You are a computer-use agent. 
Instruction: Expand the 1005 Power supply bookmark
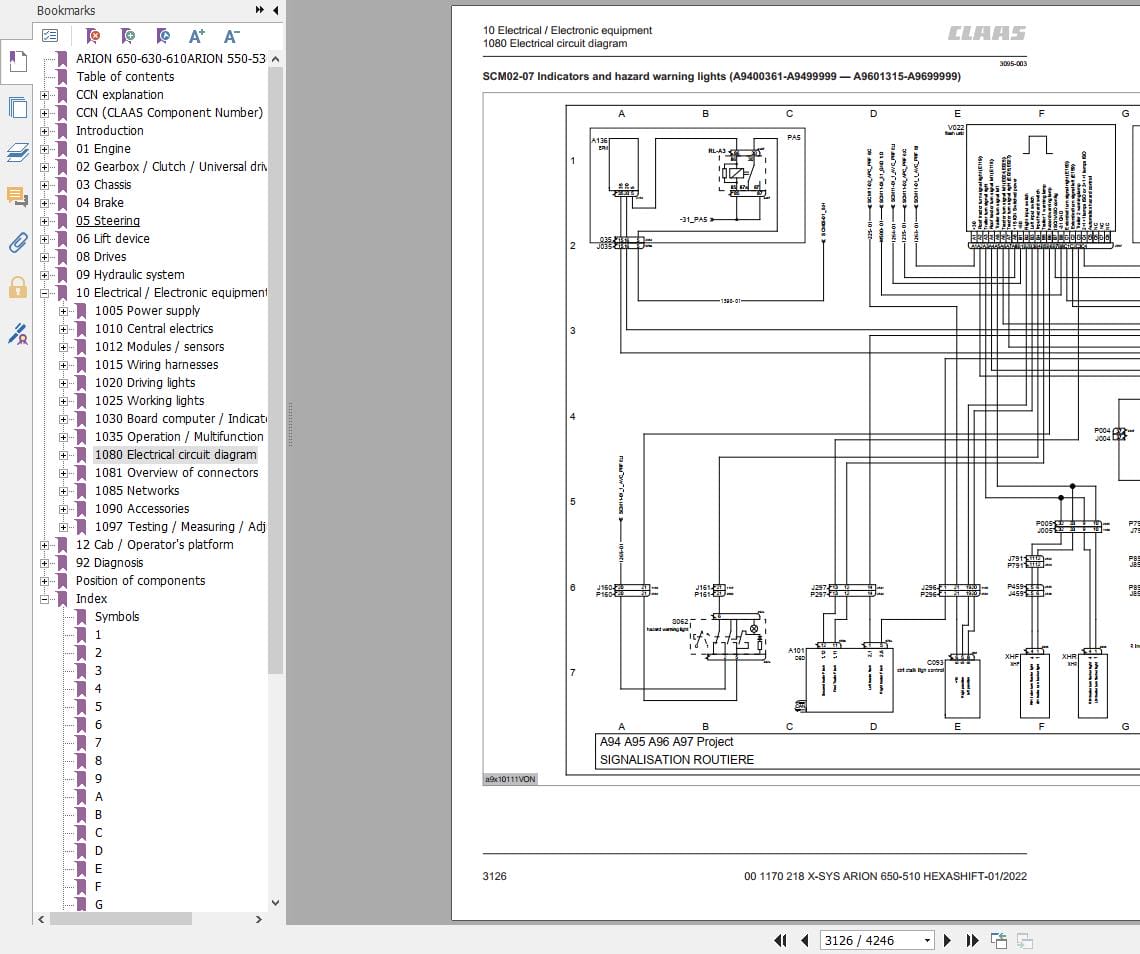[63, 310]
